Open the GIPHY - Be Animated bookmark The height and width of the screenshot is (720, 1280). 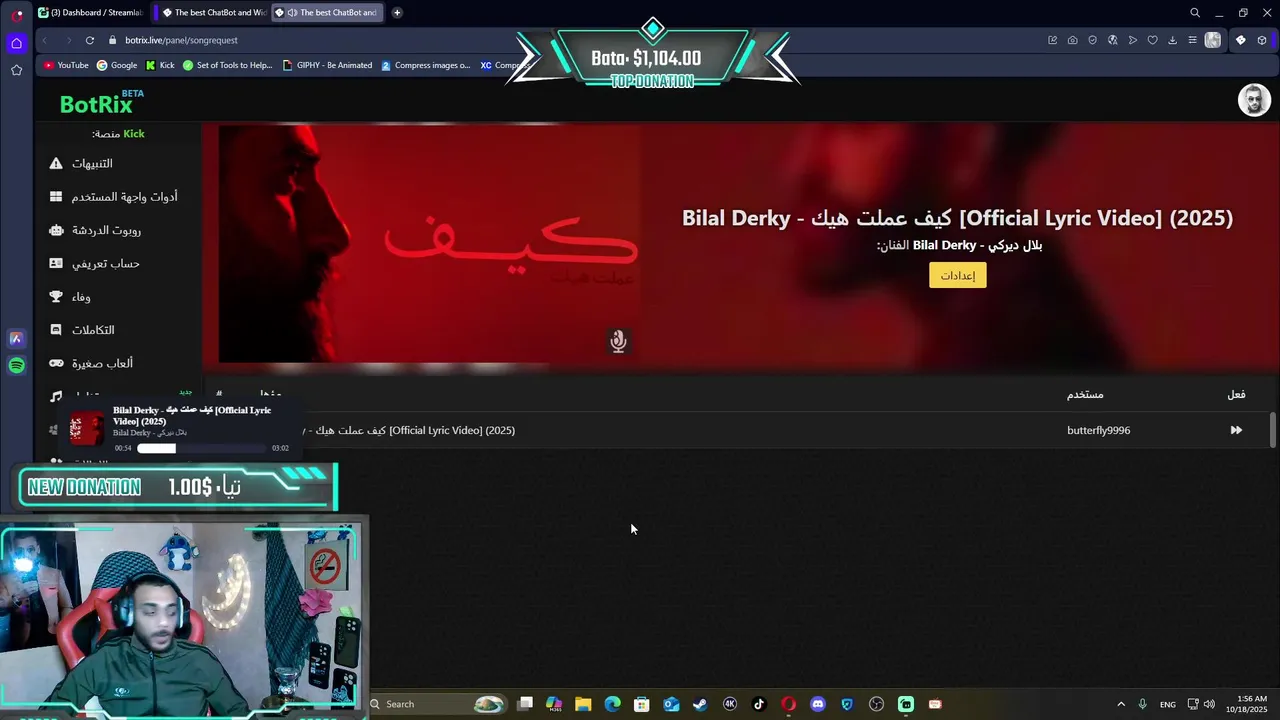pyautogui.click(x=328, y=65)
